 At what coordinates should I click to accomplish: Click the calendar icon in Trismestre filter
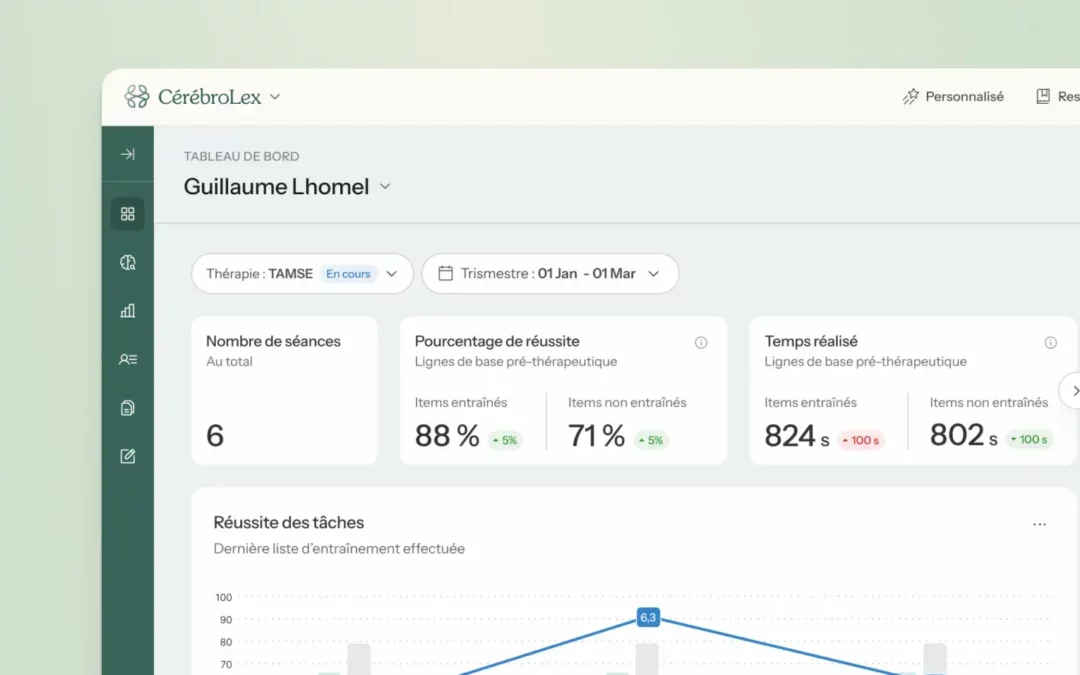point(446,273)
